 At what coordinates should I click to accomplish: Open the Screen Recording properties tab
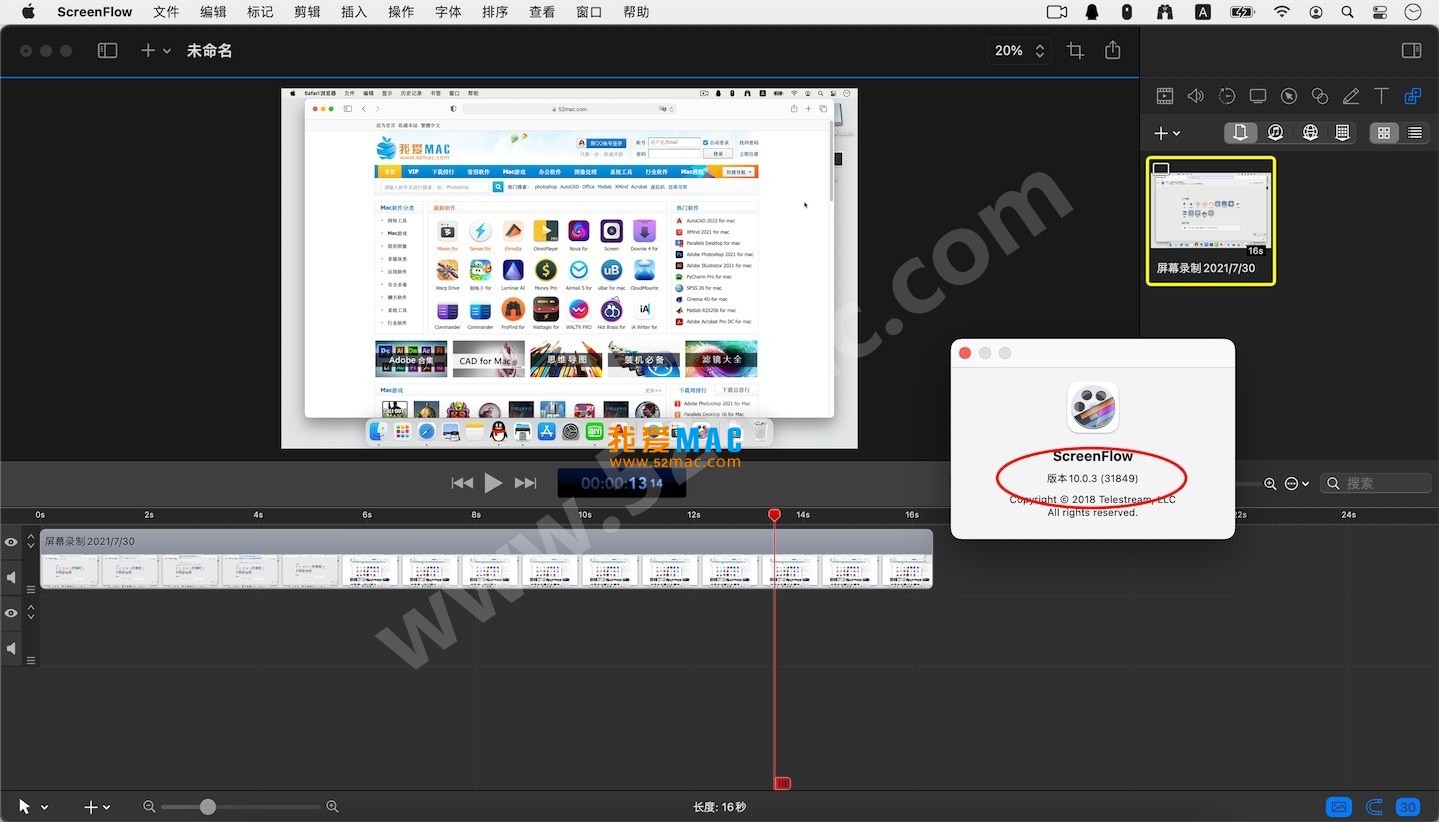click(1258, 96)
